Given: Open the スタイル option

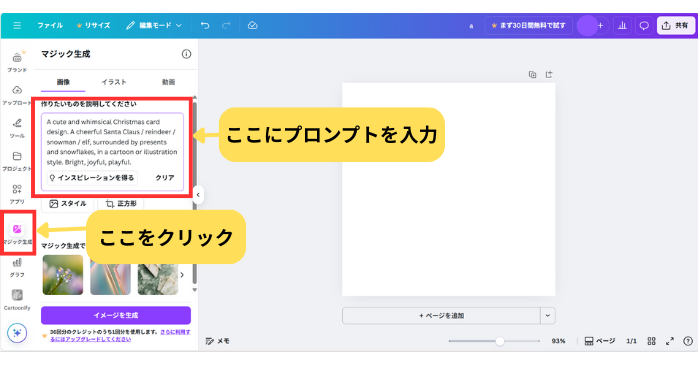Looking at the screenshot, I should pos(68,203).
